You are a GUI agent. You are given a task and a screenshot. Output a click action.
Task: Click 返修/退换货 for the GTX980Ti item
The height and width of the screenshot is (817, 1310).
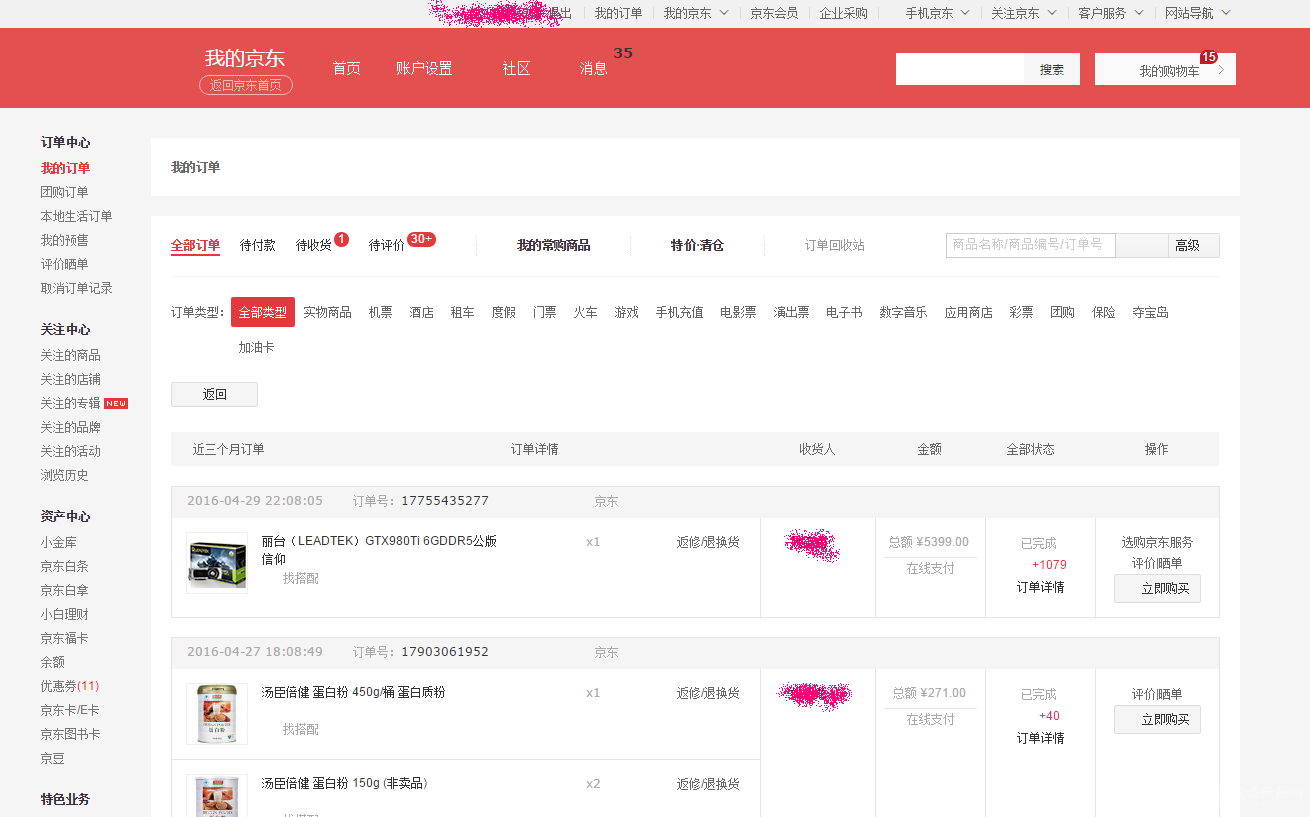(708, 542)
